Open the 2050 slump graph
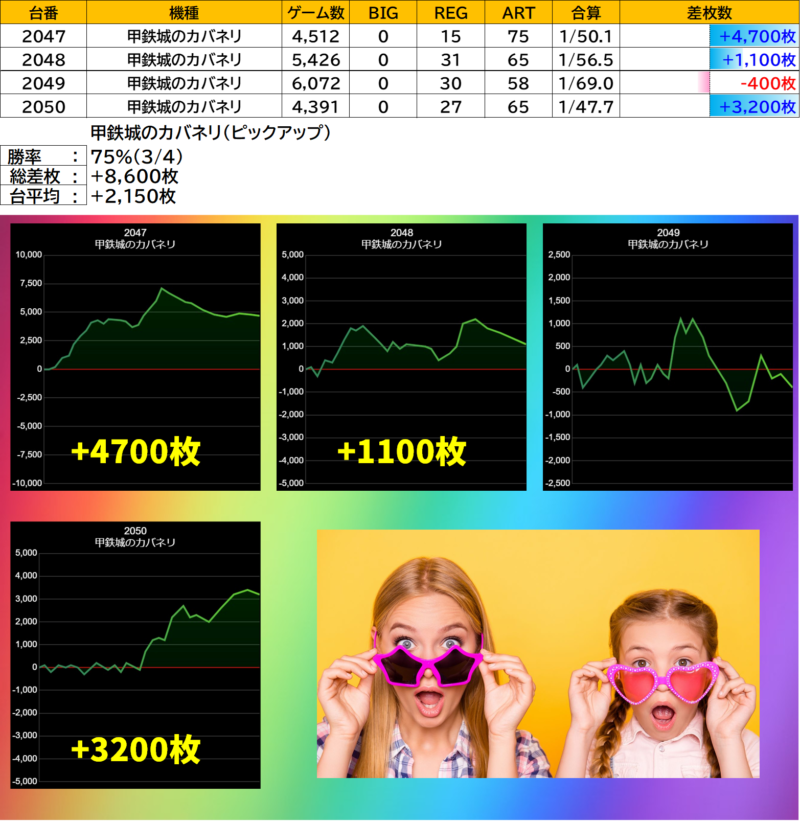 (x=135, y=655)
